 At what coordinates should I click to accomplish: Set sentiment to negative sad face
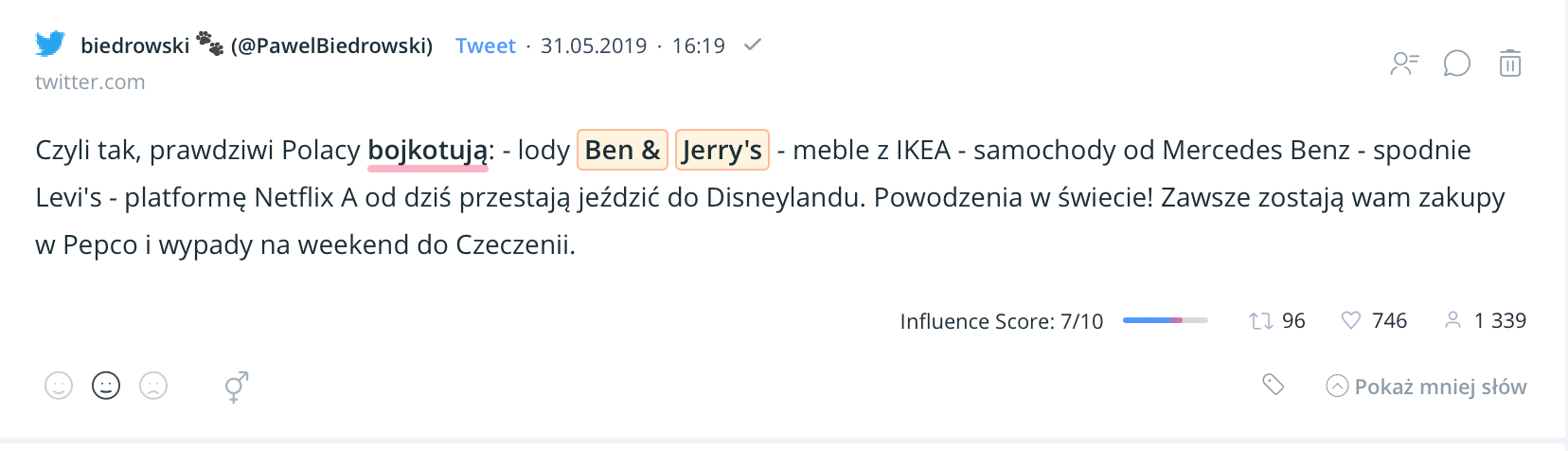click(x=153, y=386)
